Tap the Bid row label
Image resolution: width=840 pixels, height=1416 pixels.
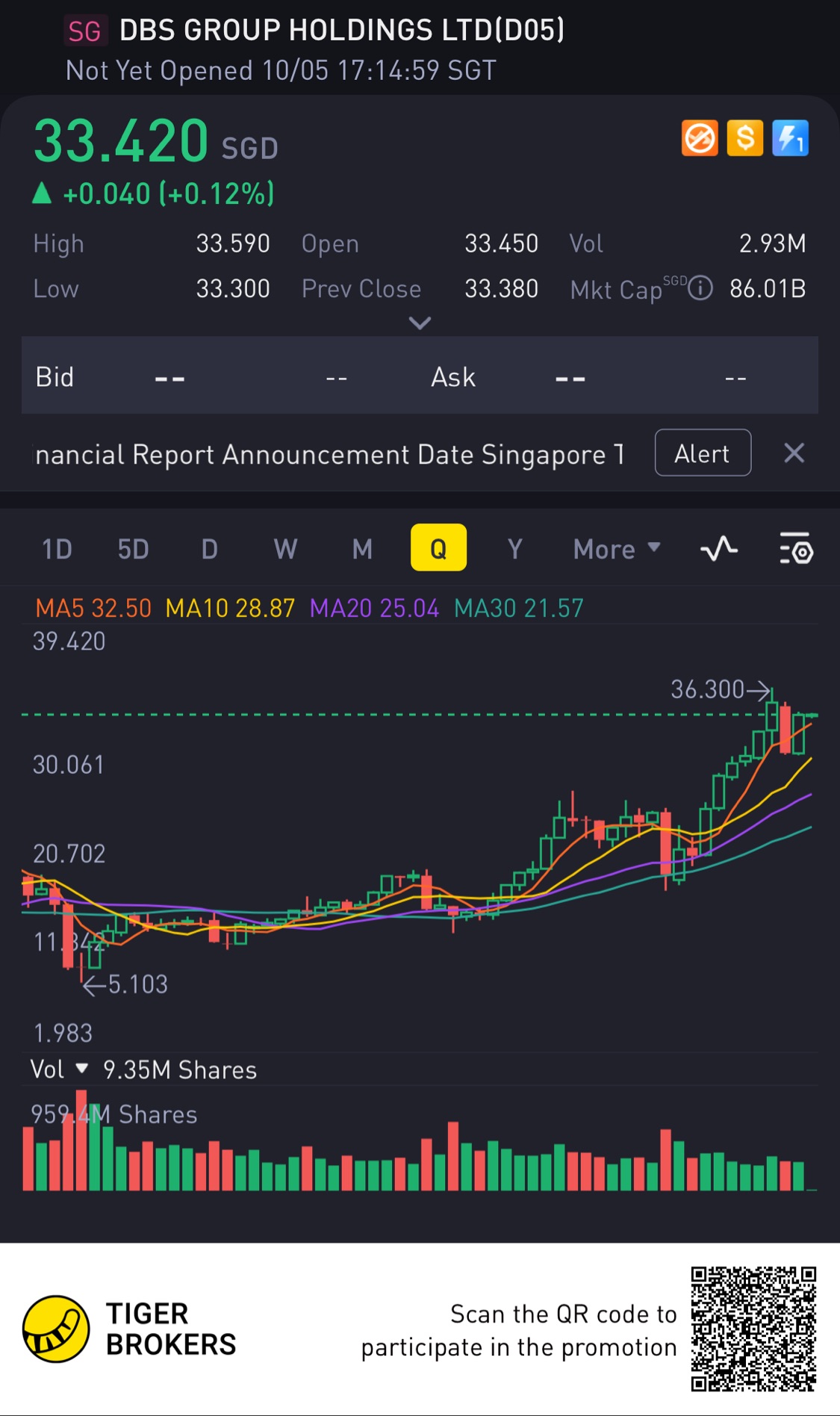tap(55, 377)
